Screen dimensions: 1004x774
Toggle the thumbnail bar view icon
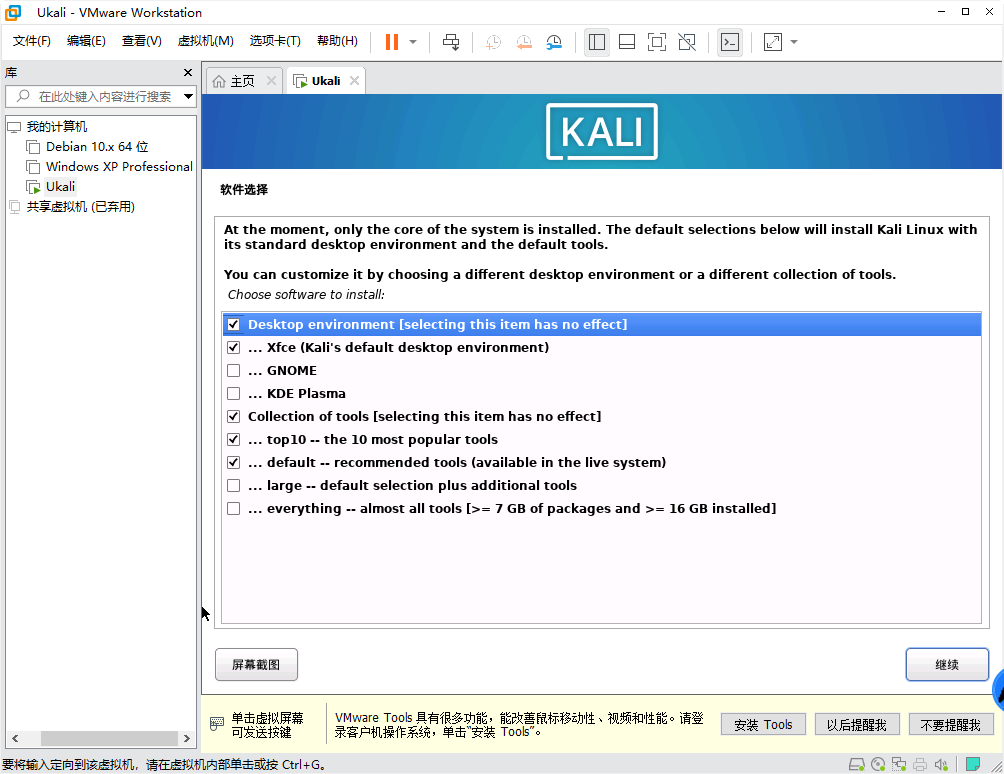[x=627, y=42]
